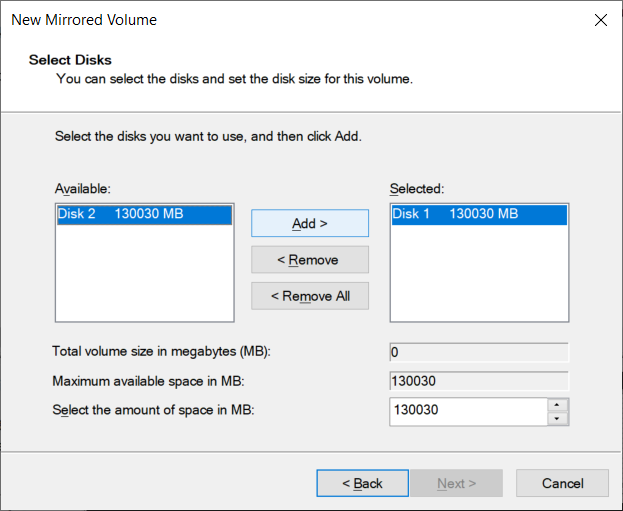Click the greyed-out Next > button
The width and height of the screenshot is (623, 511).
(x=457, y=483)
